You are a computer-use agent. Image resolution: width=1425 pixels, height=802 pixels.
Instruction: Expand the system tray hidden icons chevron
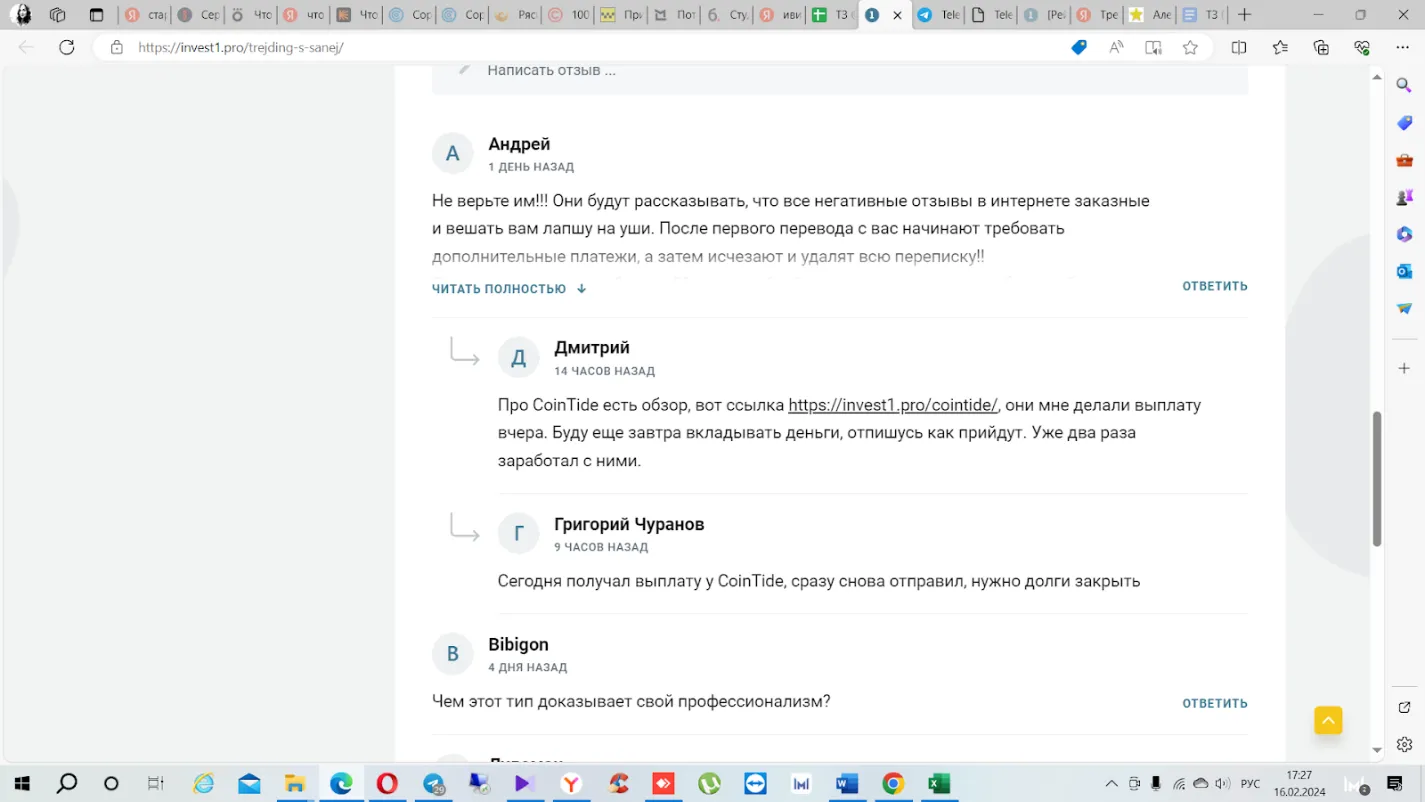click(x=1111, y=783)
